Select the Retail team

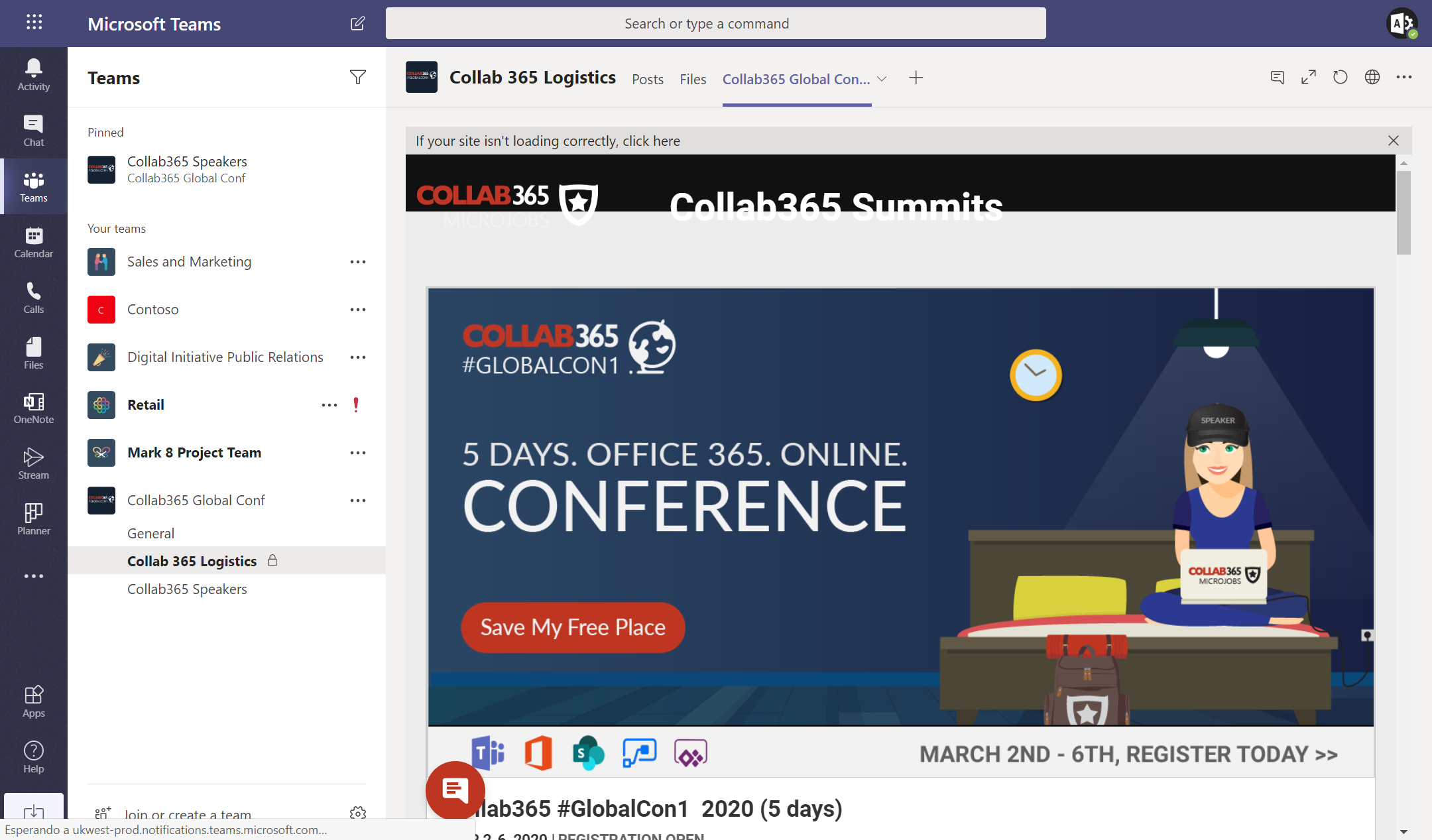146,405
